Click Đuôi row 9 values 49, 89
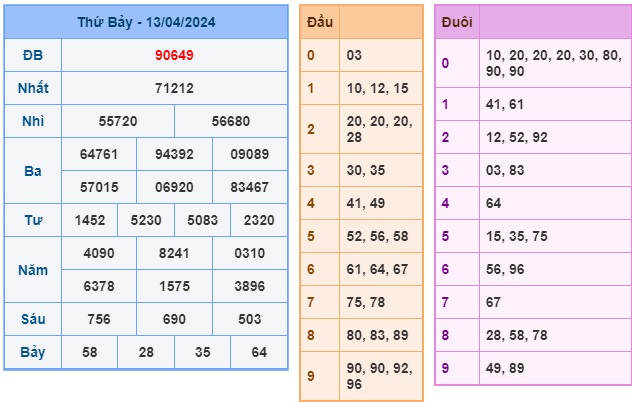Viewport: 632px width, 402px height. tap(507, 368)
